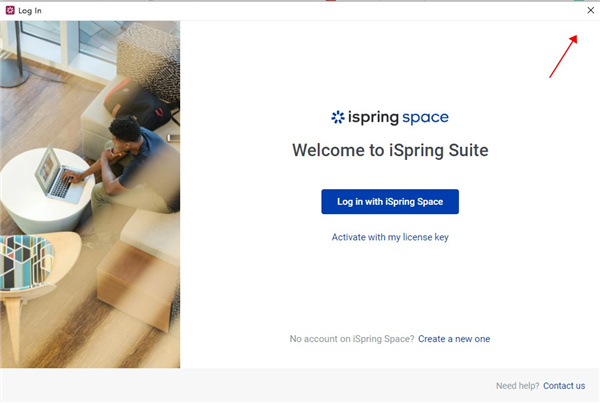This screenshot has height=403, width=600.
Task: Click the iSpring app icon in title bar
Action: point(10,10)
